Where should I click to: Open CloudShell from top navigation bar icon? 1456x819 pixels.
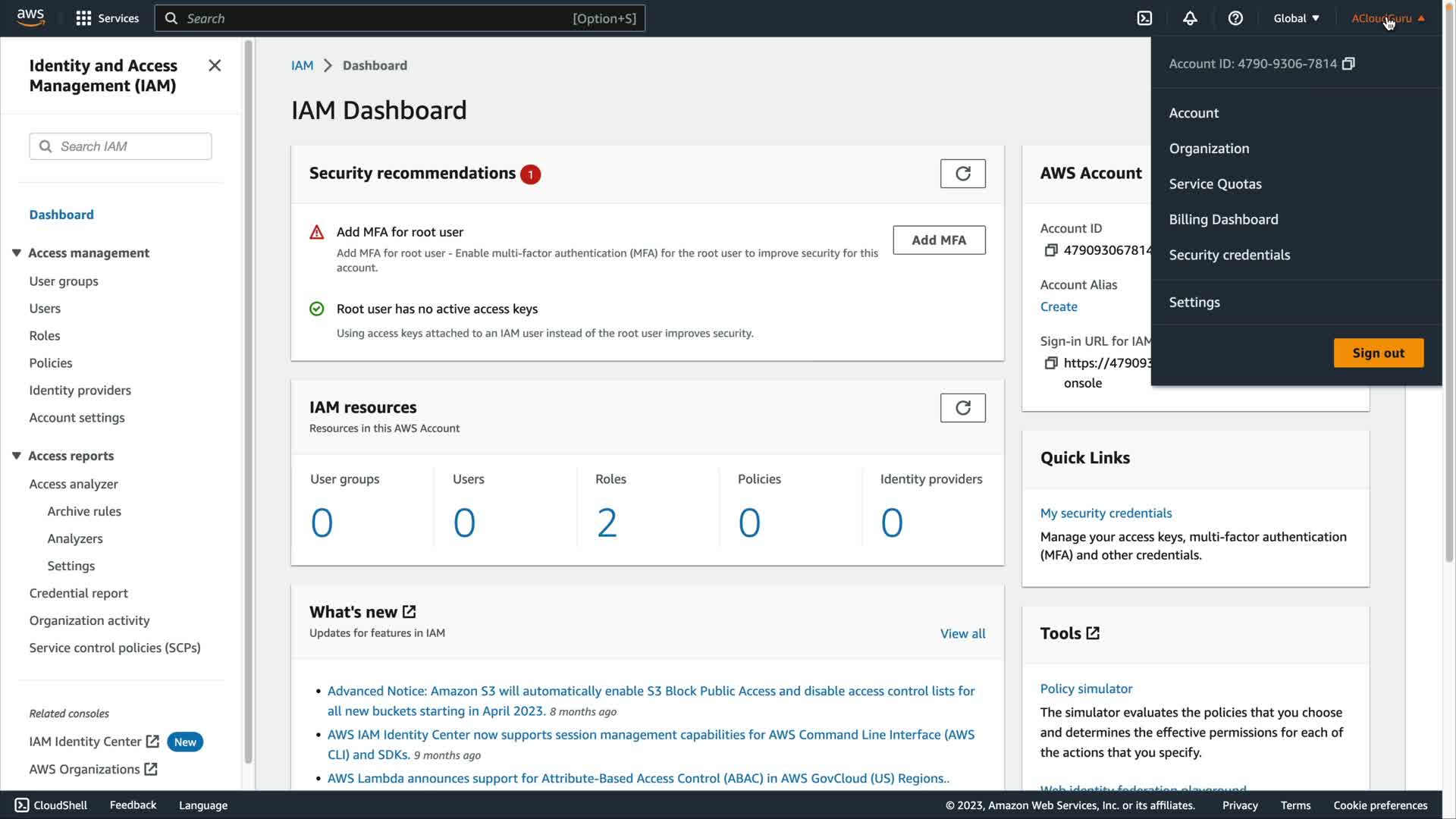click(1144, 18)
